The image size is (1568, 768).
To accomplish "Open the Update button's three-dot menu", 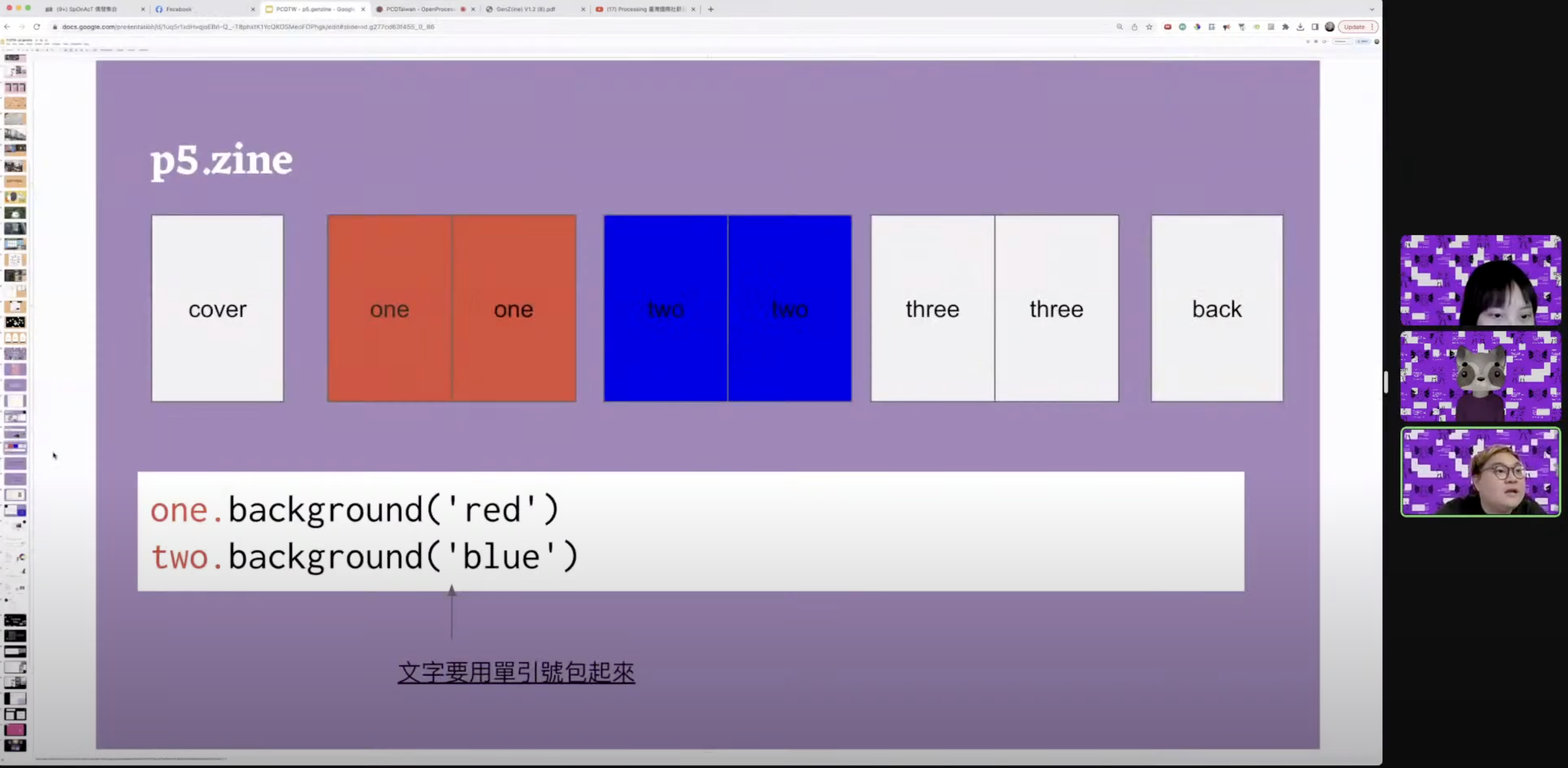I will tap(1372, 27).
